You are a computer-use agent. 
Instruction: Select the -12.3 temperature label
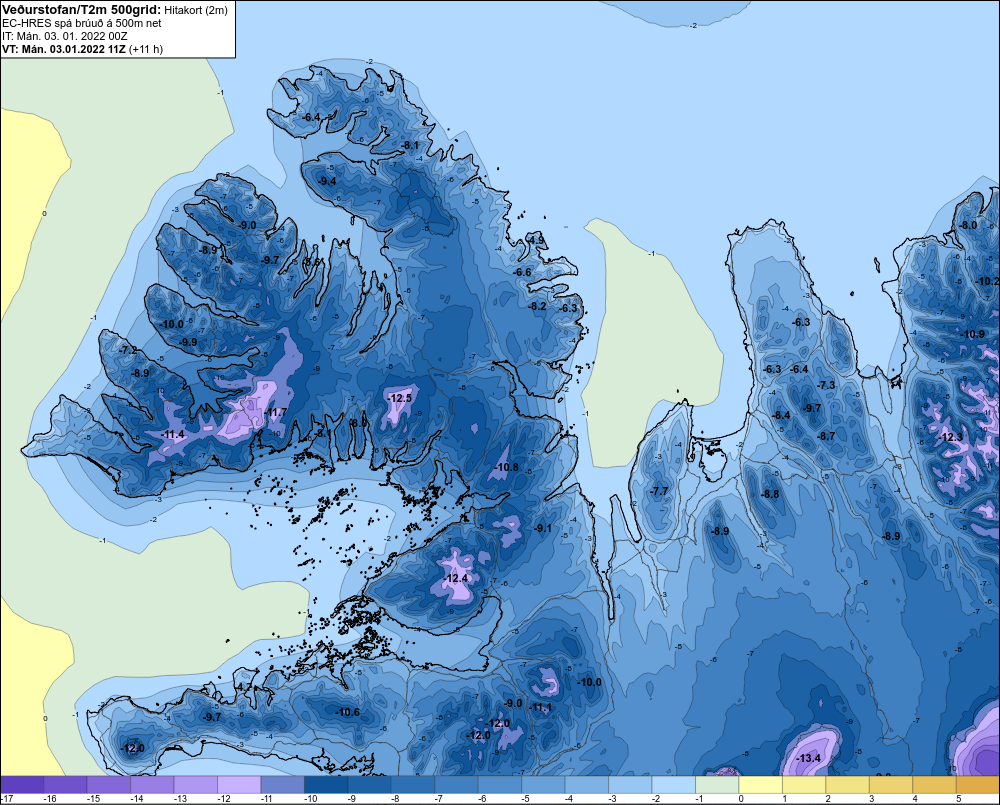click(951, 437)
